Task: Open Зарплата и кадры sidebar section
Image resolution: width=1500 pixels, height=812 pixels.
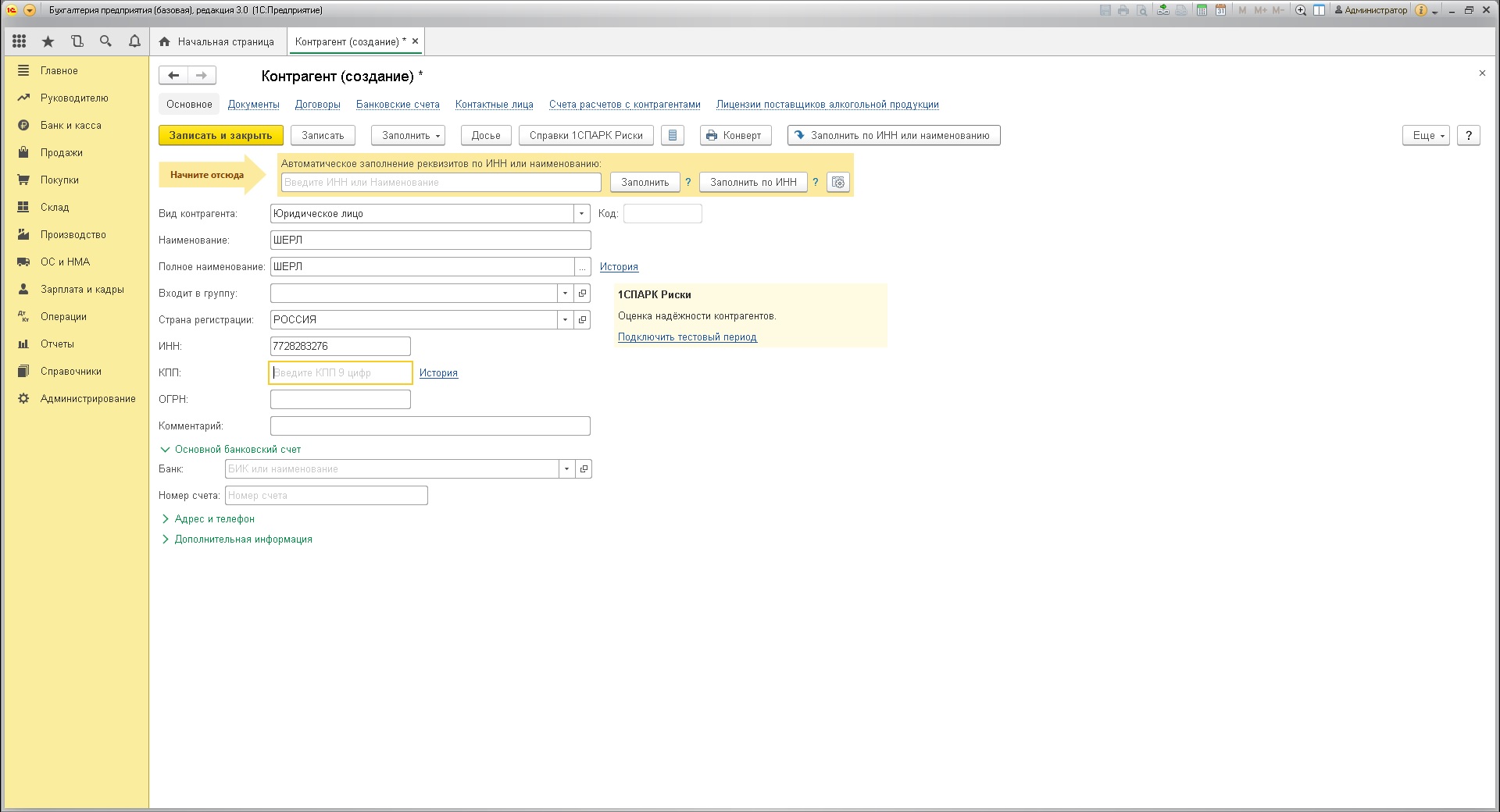Action: 82,290
